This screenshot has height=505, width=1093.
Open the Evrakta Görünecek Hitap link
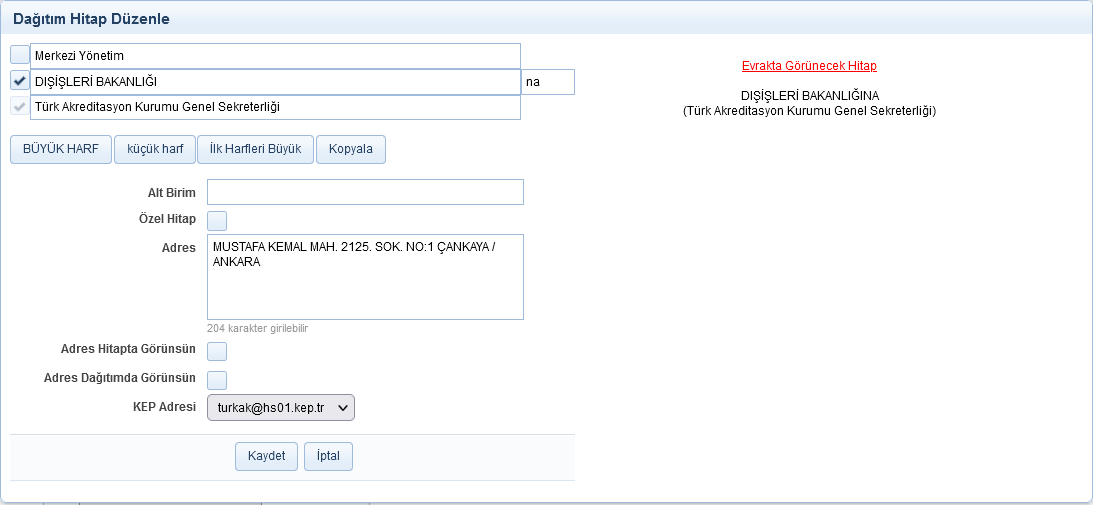pyautogui.click(x=809, y=66)
